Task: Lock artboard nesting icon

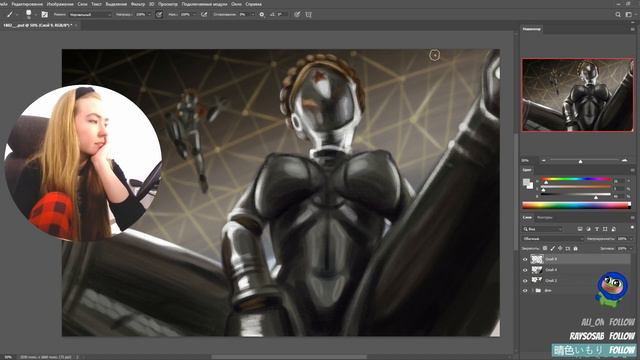Action: pyautogui.click(x=568, y=248)
